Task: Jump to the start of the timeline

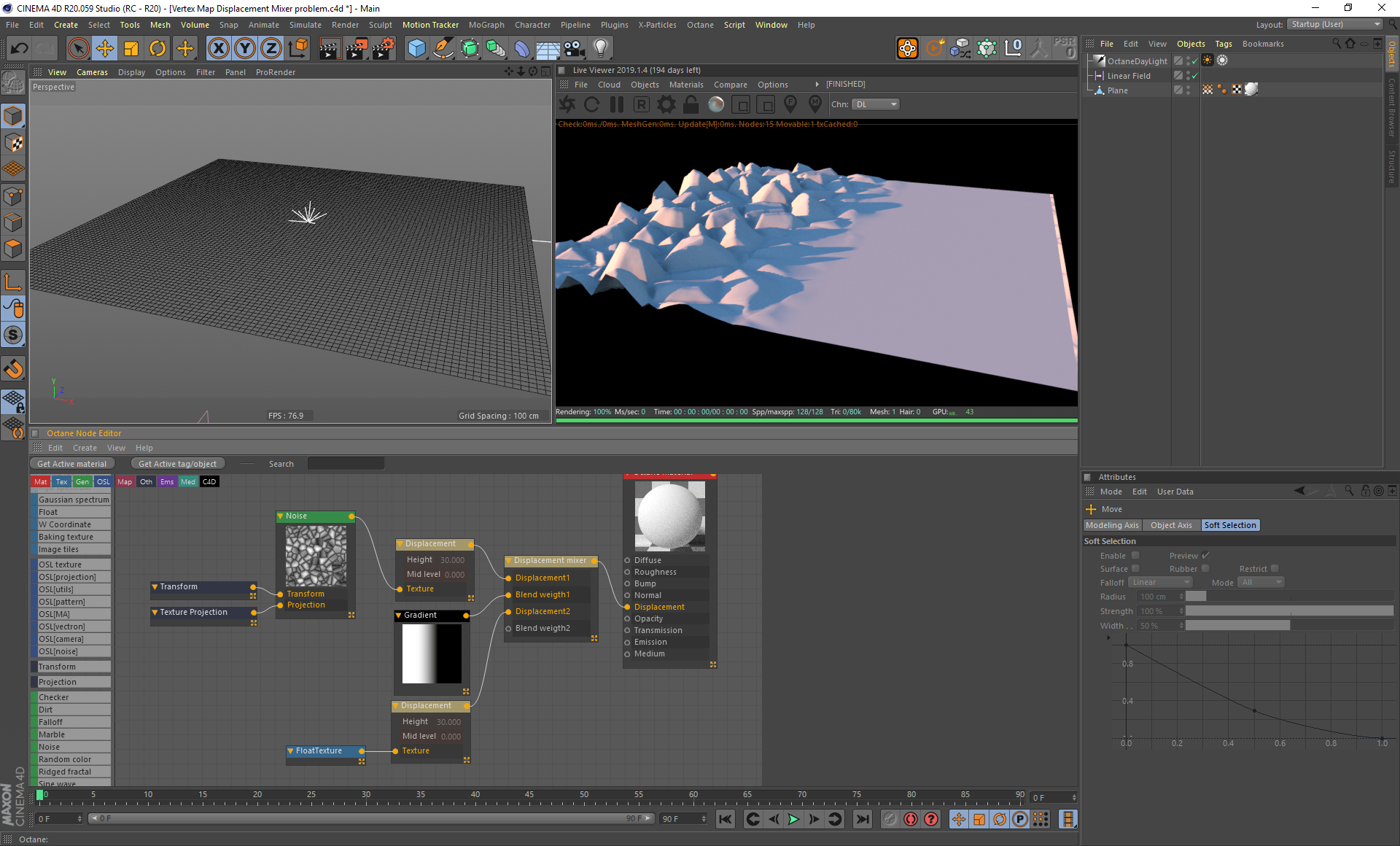Action: [x=726, y=819]
